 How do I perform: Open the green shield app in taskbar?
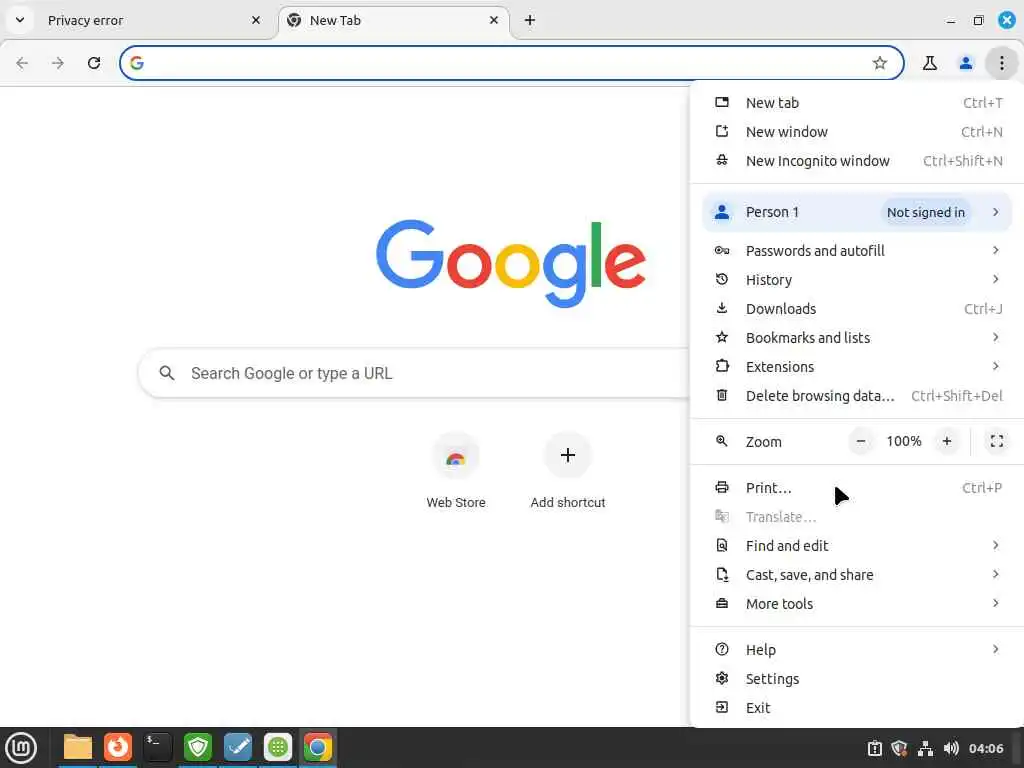[x=198, y=747]
